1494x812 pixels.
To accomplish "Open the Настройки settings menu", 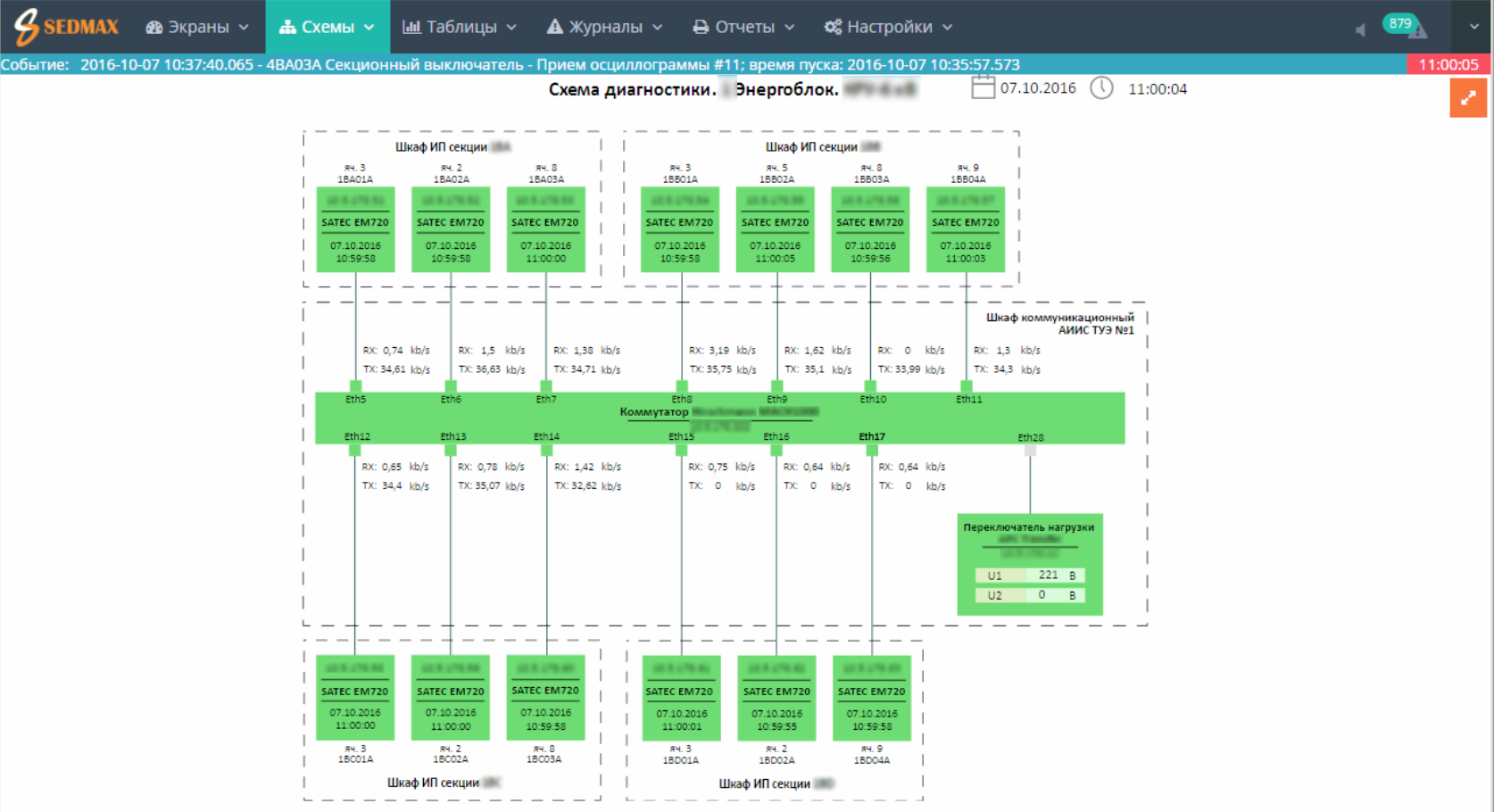I will click(x=888, y=27).
